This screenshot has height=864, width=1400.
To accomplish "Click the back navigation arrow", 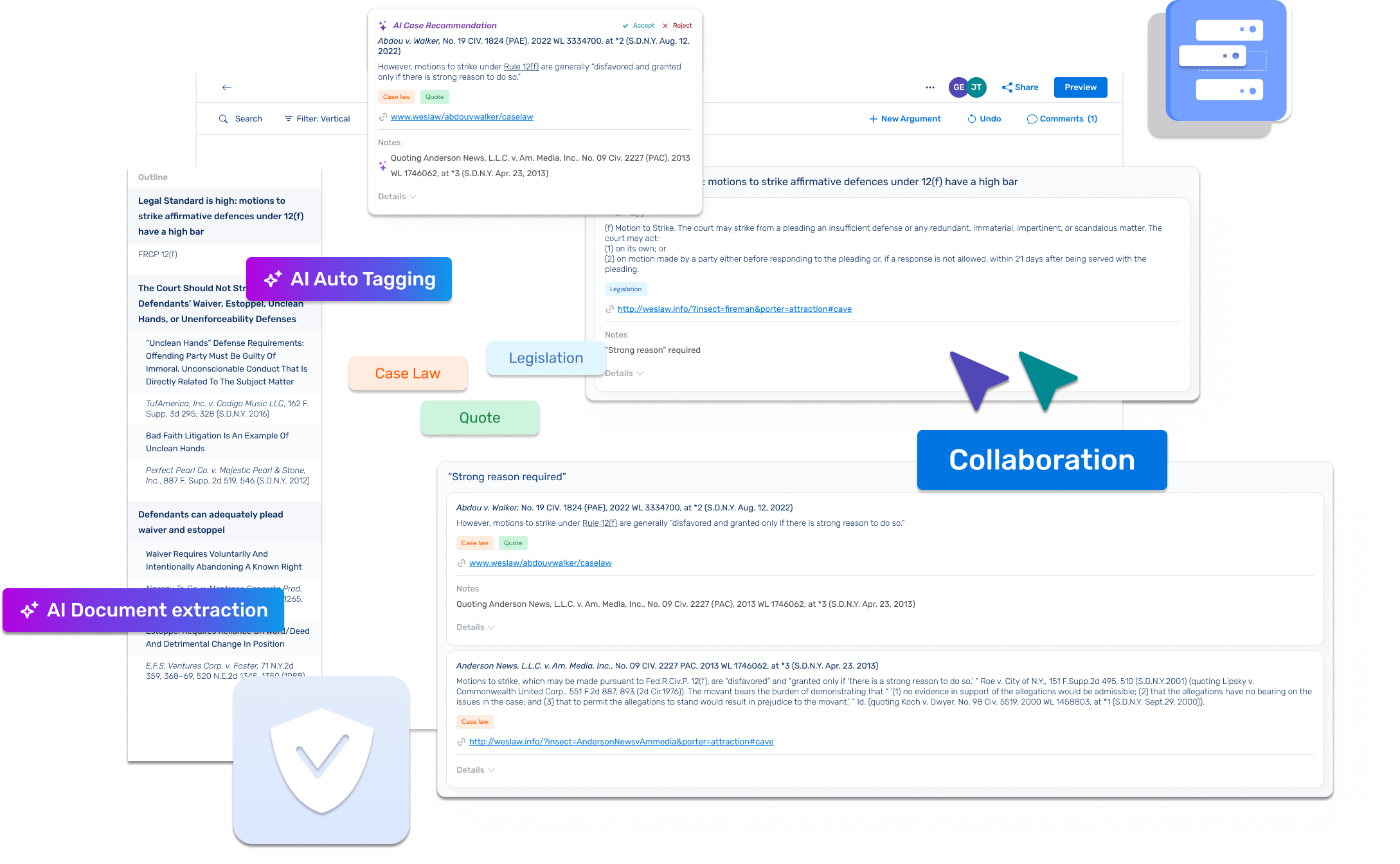I will tap(227, 88).
